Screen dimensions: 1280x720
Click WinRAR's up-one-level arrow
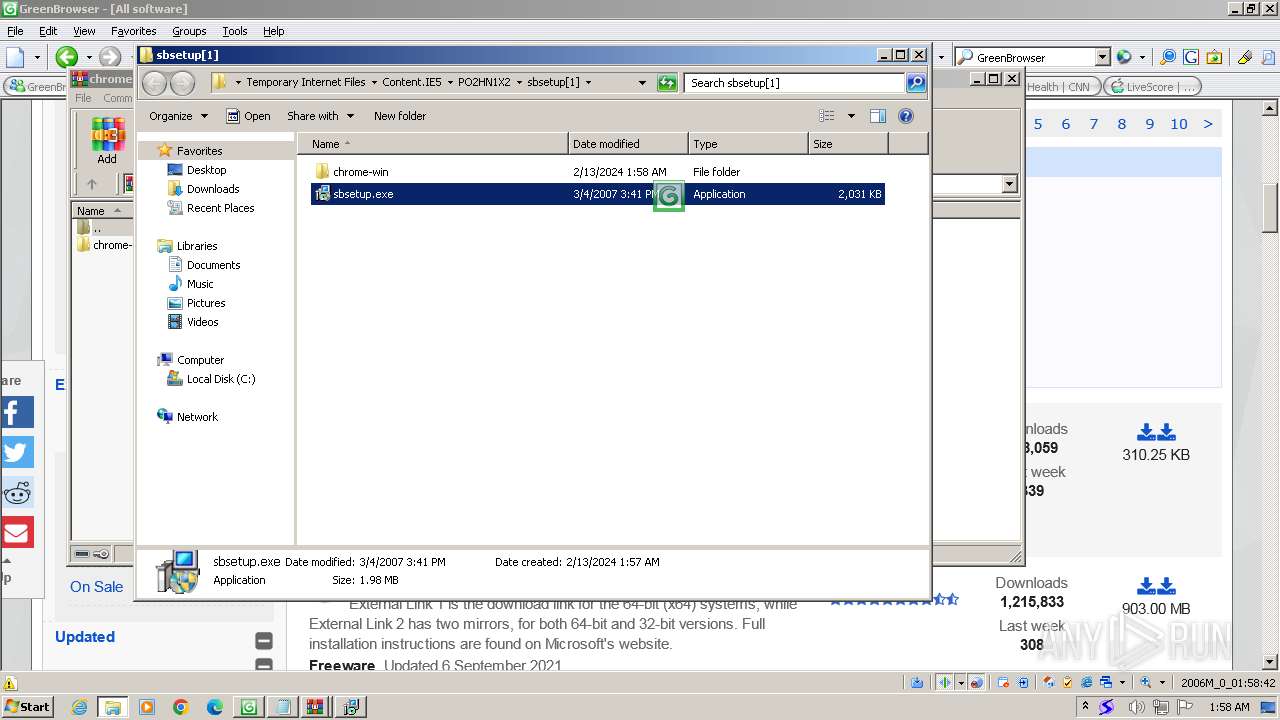tap(92, 184)
